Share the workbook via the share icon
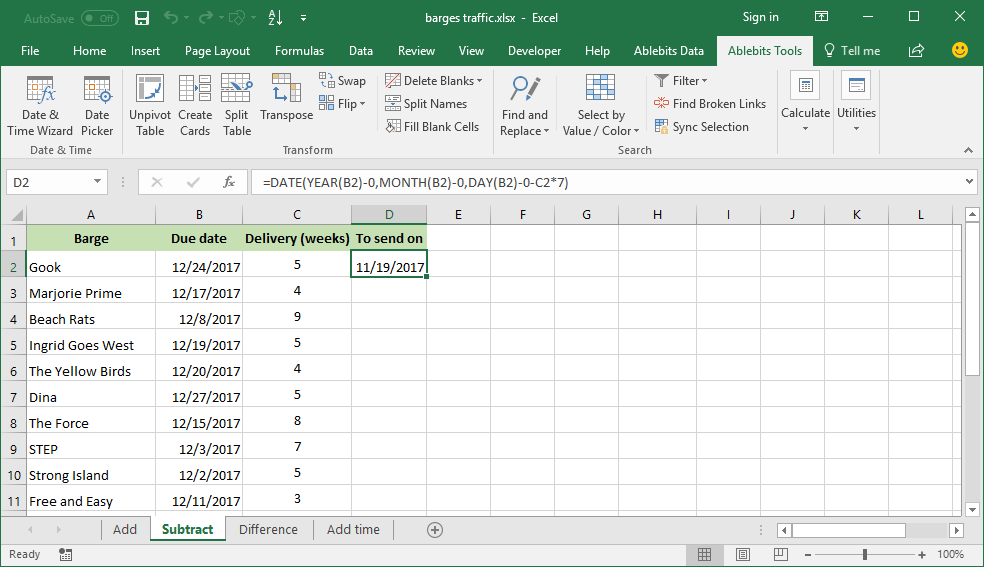The width and height of the screenshot is (984, 567). [916, 50]
